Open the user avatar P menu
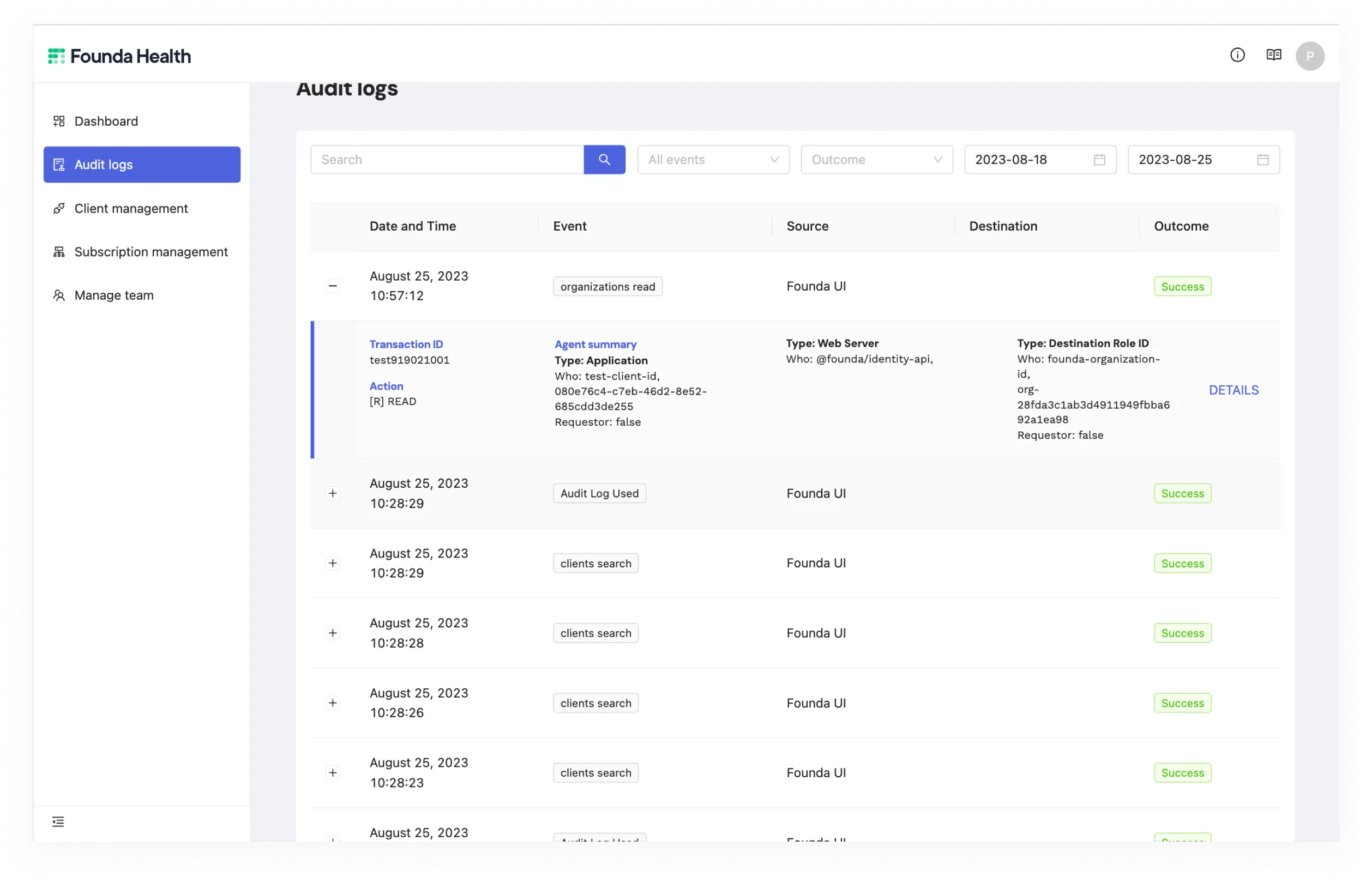The width and height of the screenshot is (1372, 883). coord(1309,56)
